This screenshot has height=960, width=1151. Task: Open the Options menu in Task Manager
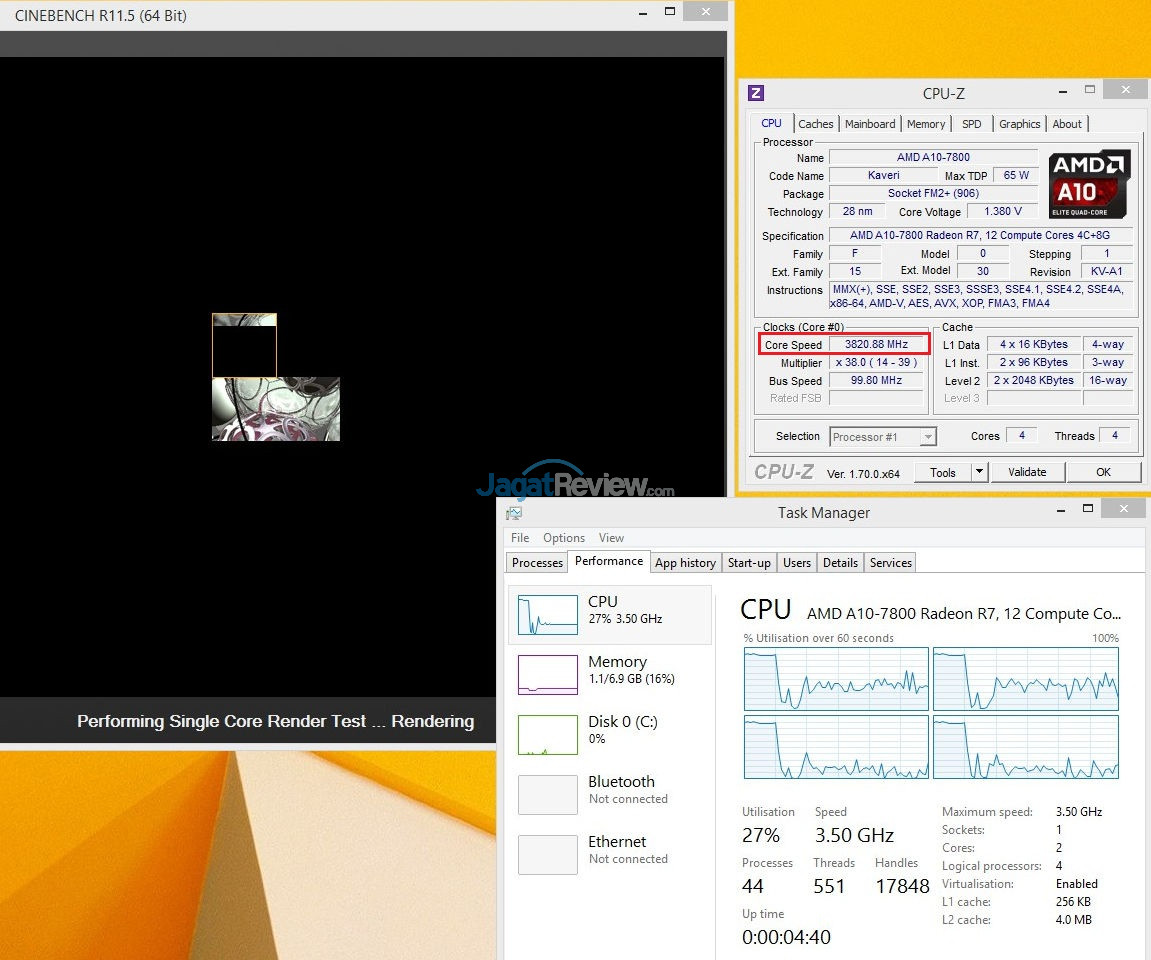point(564,538)
